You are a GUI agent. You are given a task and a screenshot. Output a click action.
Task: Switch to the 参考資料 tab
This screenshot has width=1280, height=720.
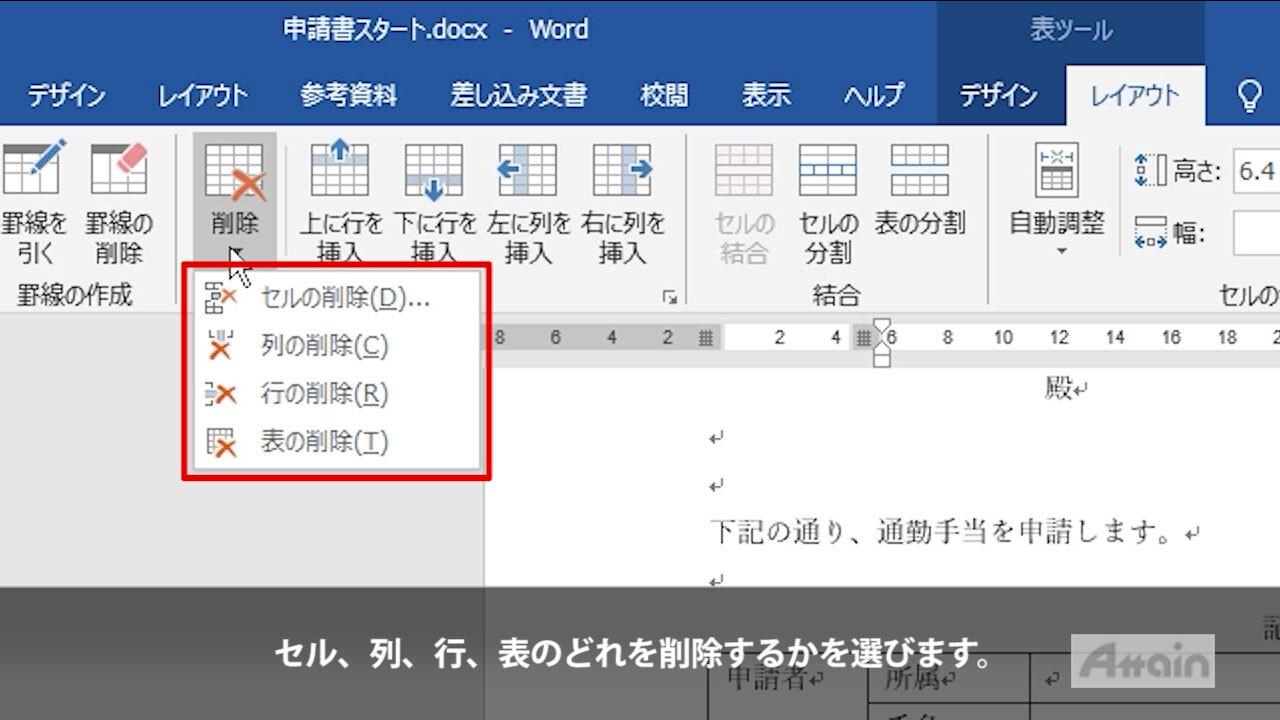click(x=349, y=96)
